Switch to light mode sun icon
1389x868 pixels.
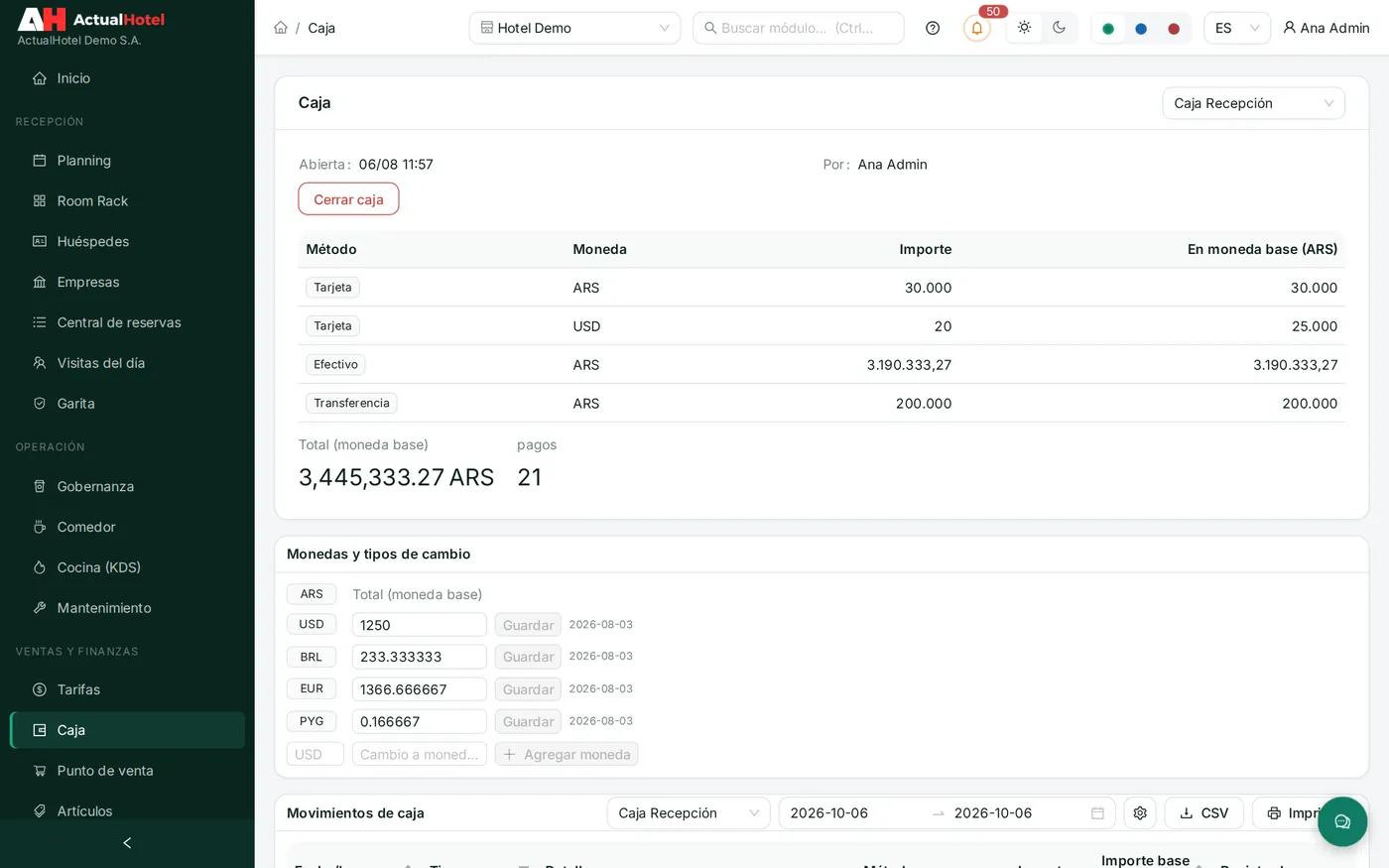[1024, 28]
